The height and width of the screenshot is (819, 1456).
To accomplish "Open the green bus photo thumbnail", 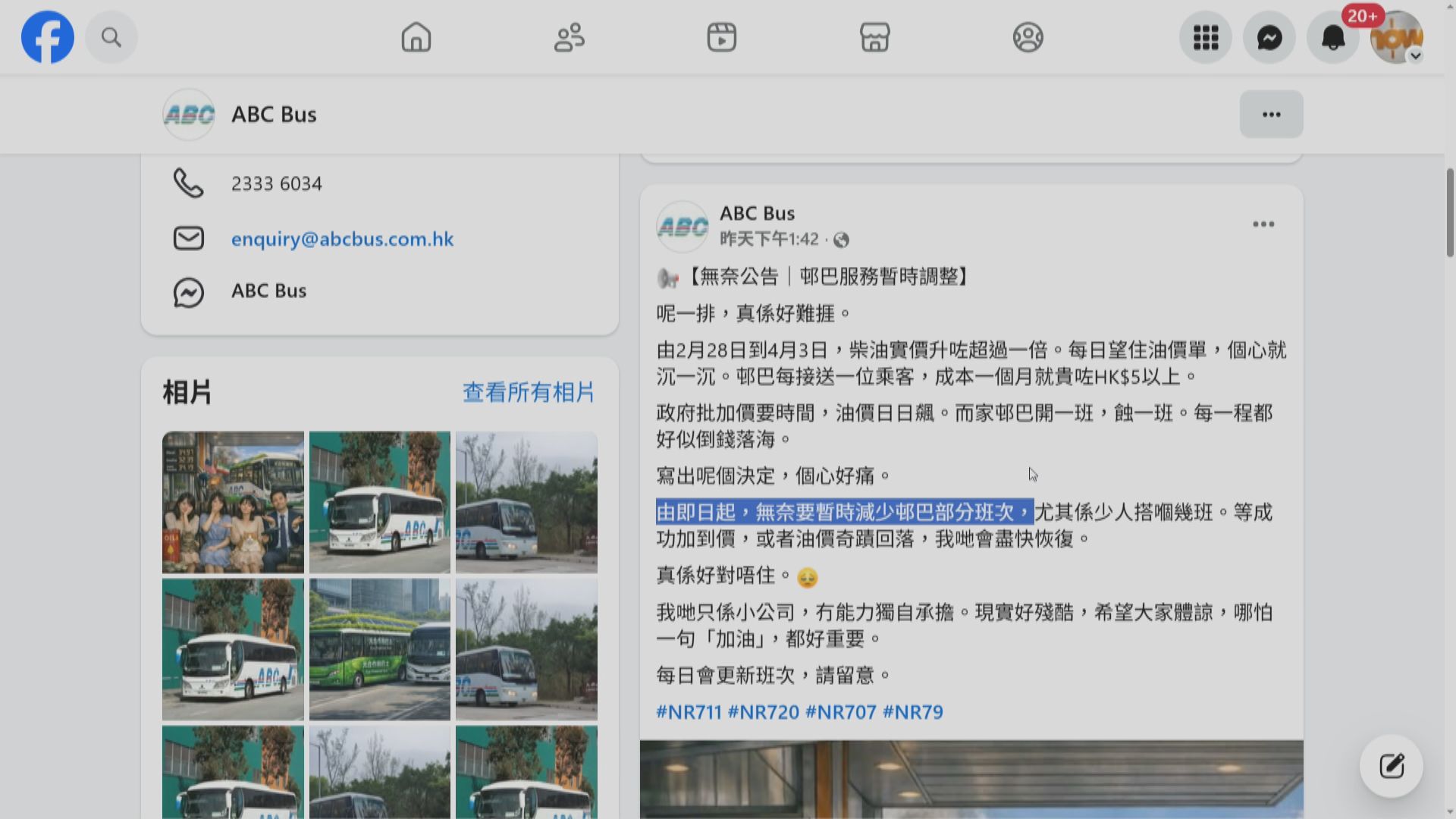I will pos(379,649).
